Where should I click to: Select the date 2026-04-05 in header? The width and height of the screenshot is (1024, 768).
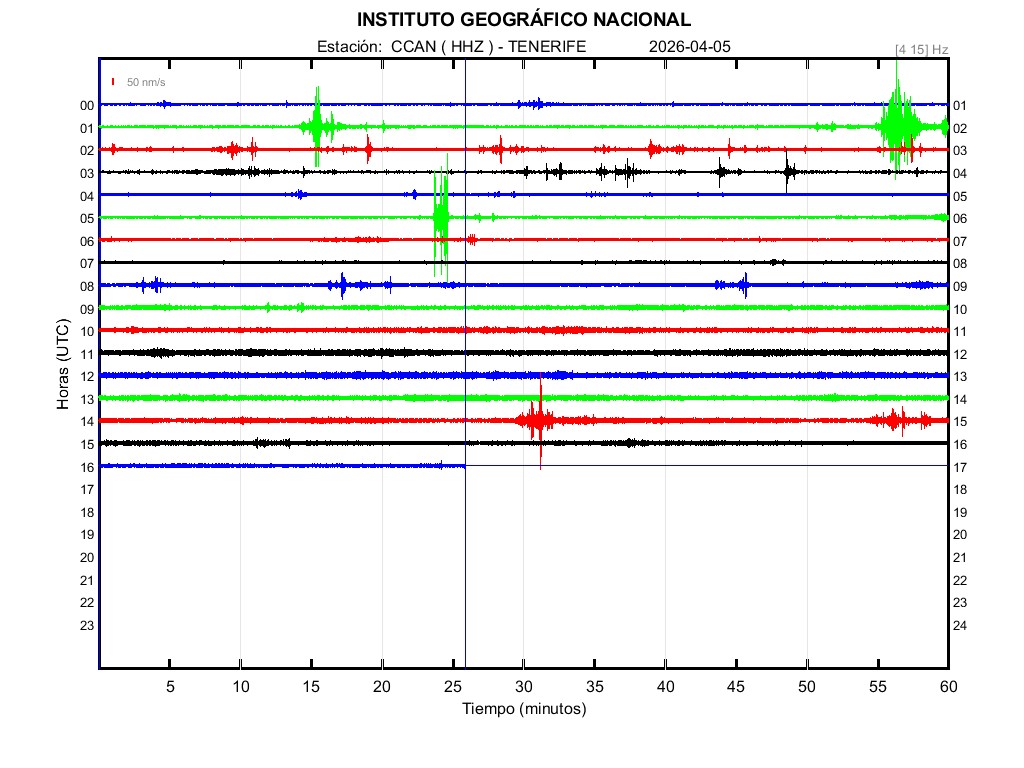[690, 47]
